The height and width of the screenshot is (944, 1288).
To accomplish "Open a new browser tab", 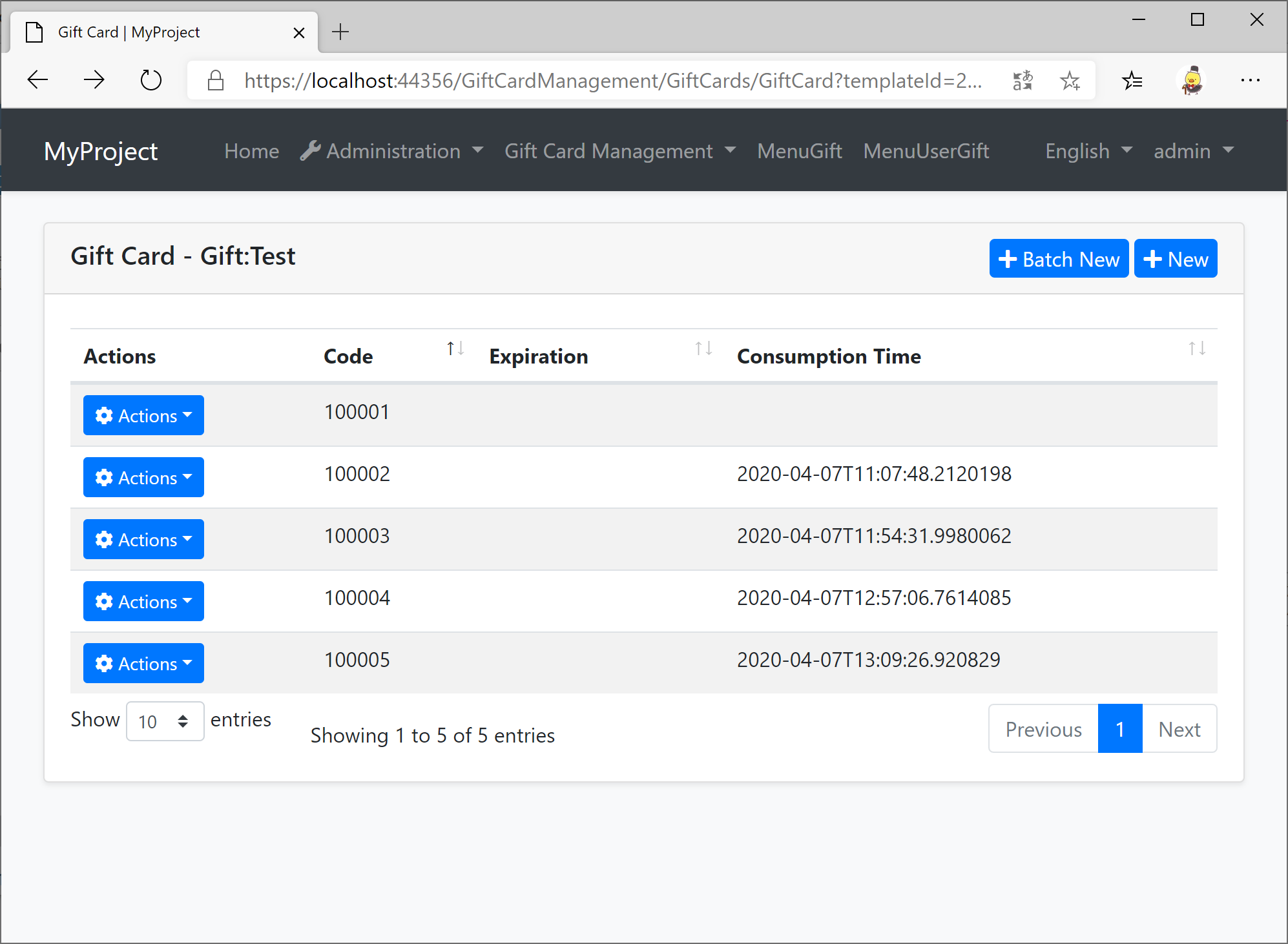I will (340, 32).
